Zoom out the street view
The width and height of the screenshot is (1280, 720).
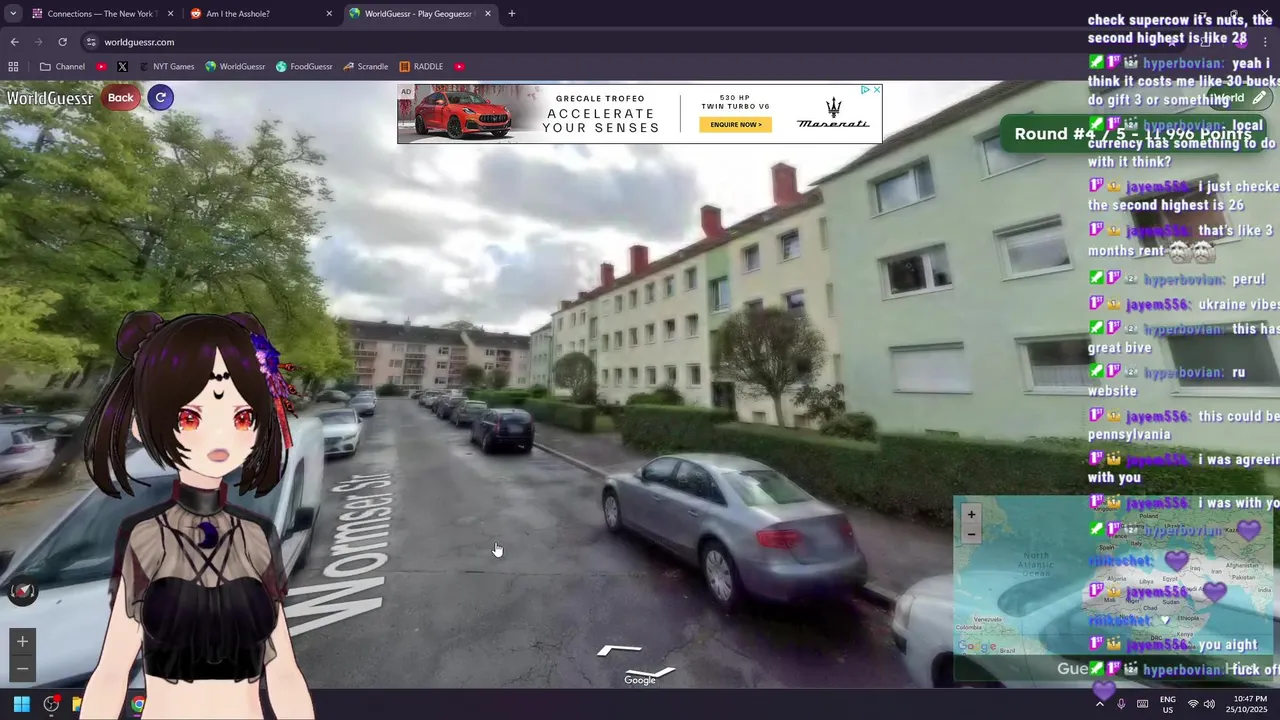click(22, 669)
